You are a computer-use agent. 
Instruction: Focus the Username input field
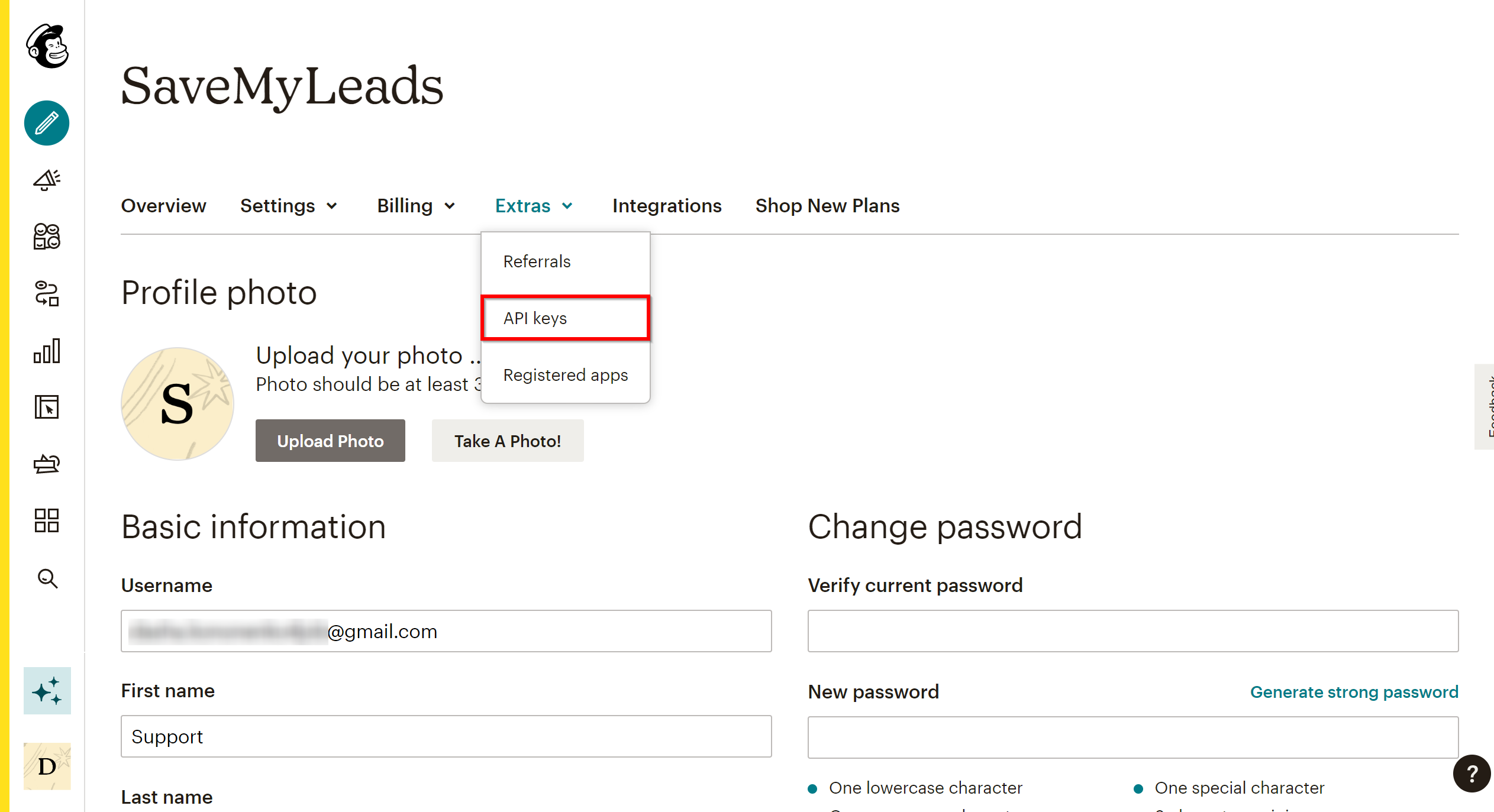point(446,631)
